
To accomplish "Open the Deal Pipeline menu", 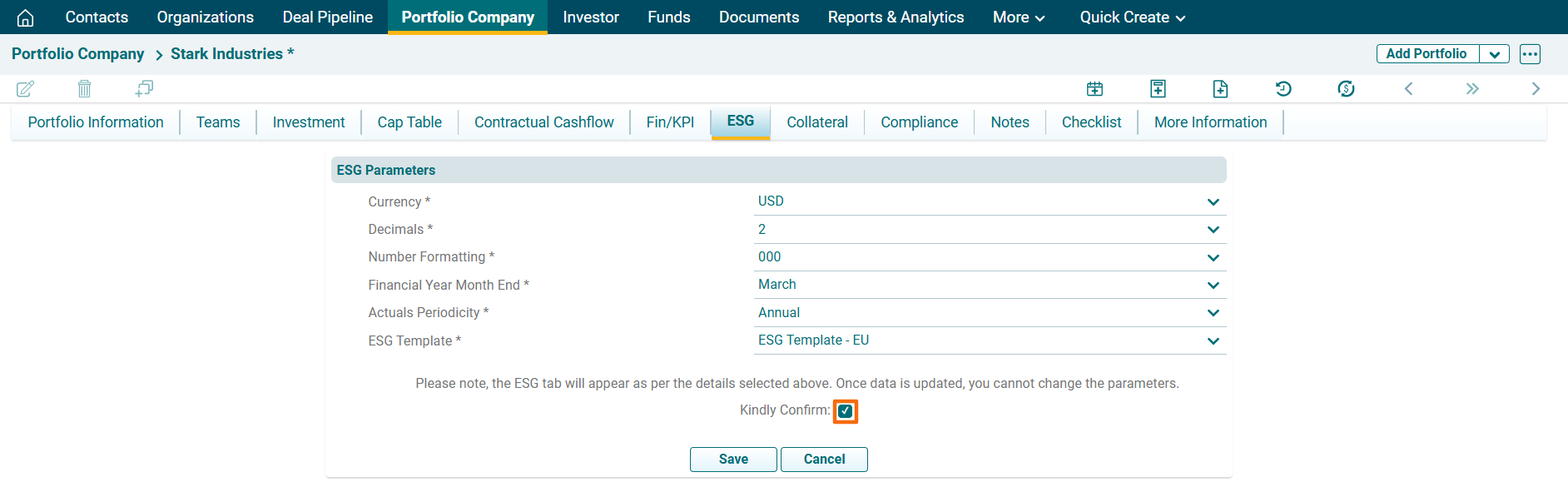I will tap(328, 17).
